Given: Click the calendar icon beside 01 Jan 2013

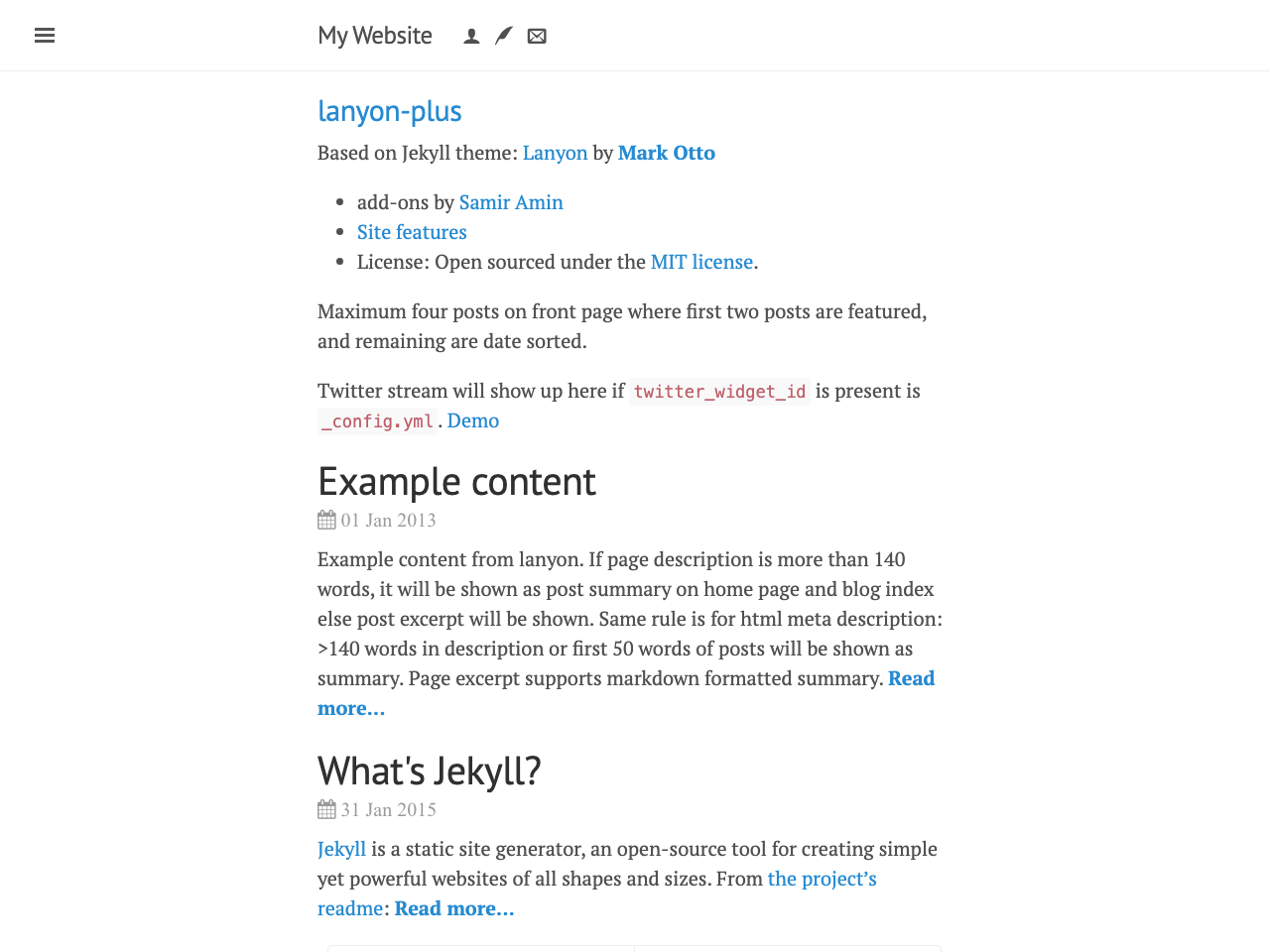Looking at the screenshot, I should point(326,520).
